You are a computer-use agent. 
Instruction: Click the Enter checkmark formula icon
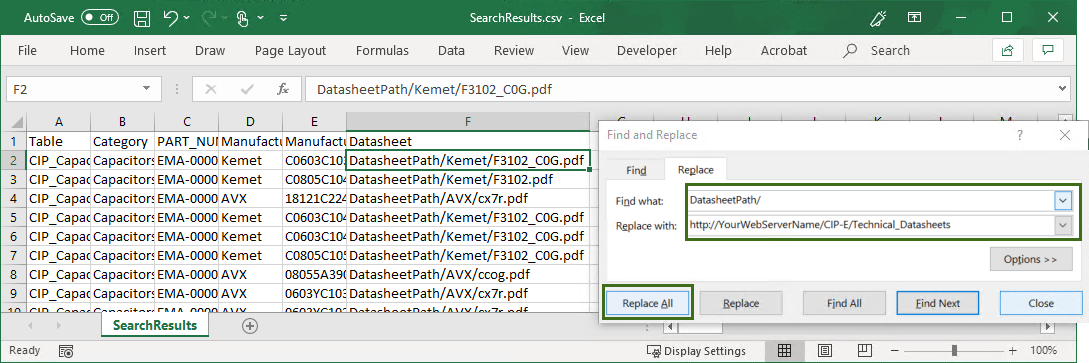pyautogui.click(x=247, y=89)
